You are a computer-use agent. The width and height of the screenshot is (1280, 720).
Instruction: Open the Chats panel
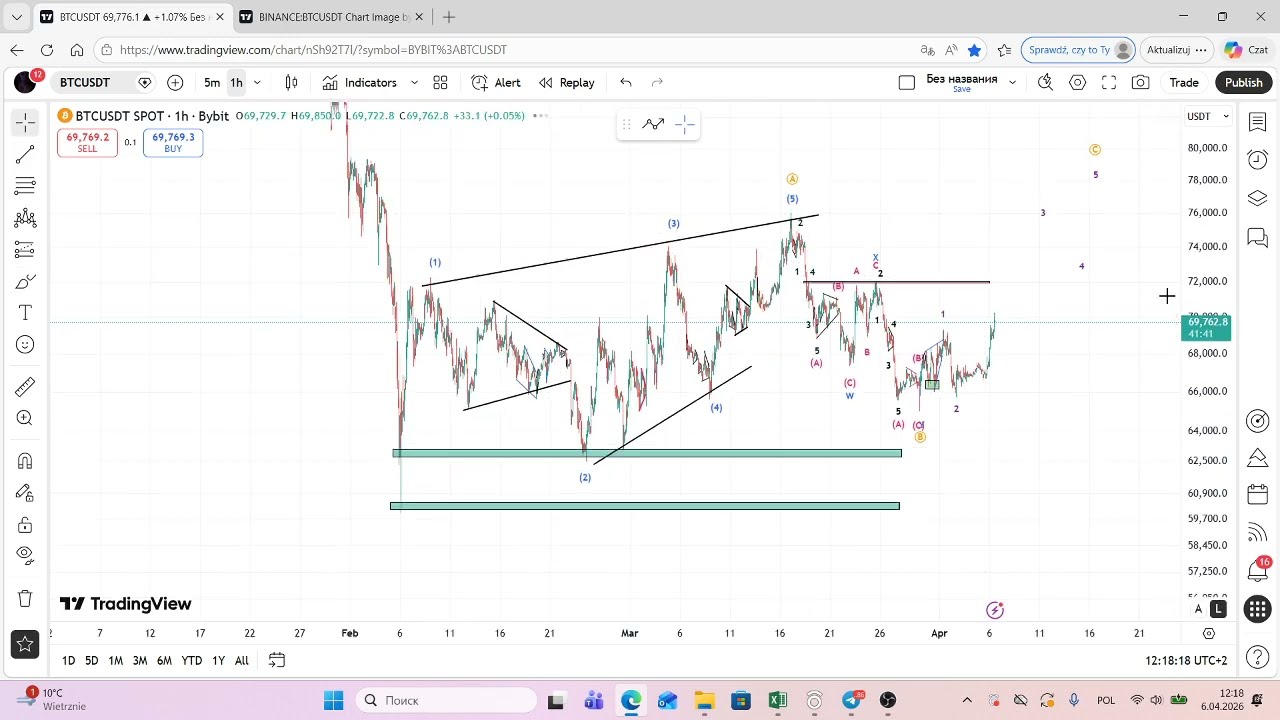pyautogui.click(x=1258, y=238)
